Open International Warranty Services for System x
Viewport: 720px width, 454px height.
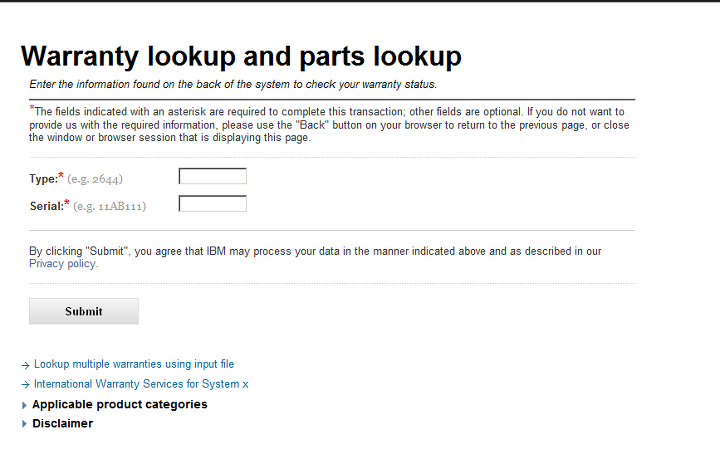point(141,384)
